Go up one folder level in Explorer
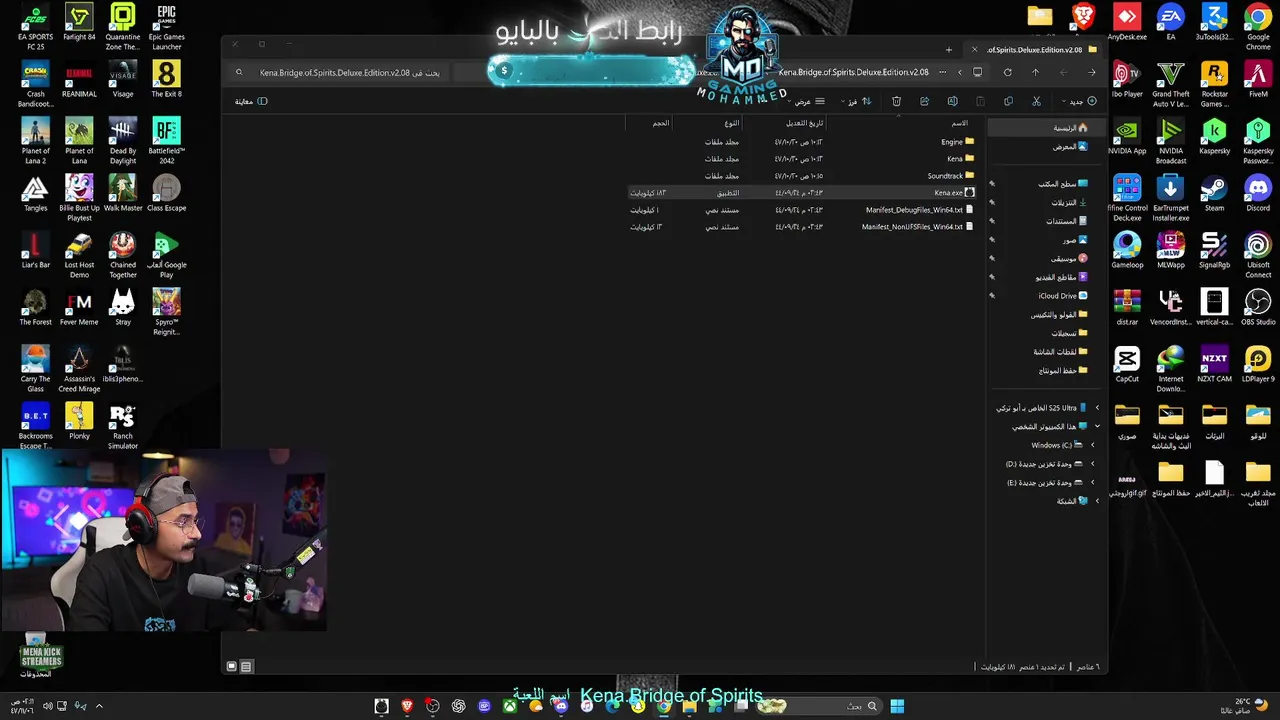Image resolution: width=1280 pixels, height=720 pixels. point(1035,72)
